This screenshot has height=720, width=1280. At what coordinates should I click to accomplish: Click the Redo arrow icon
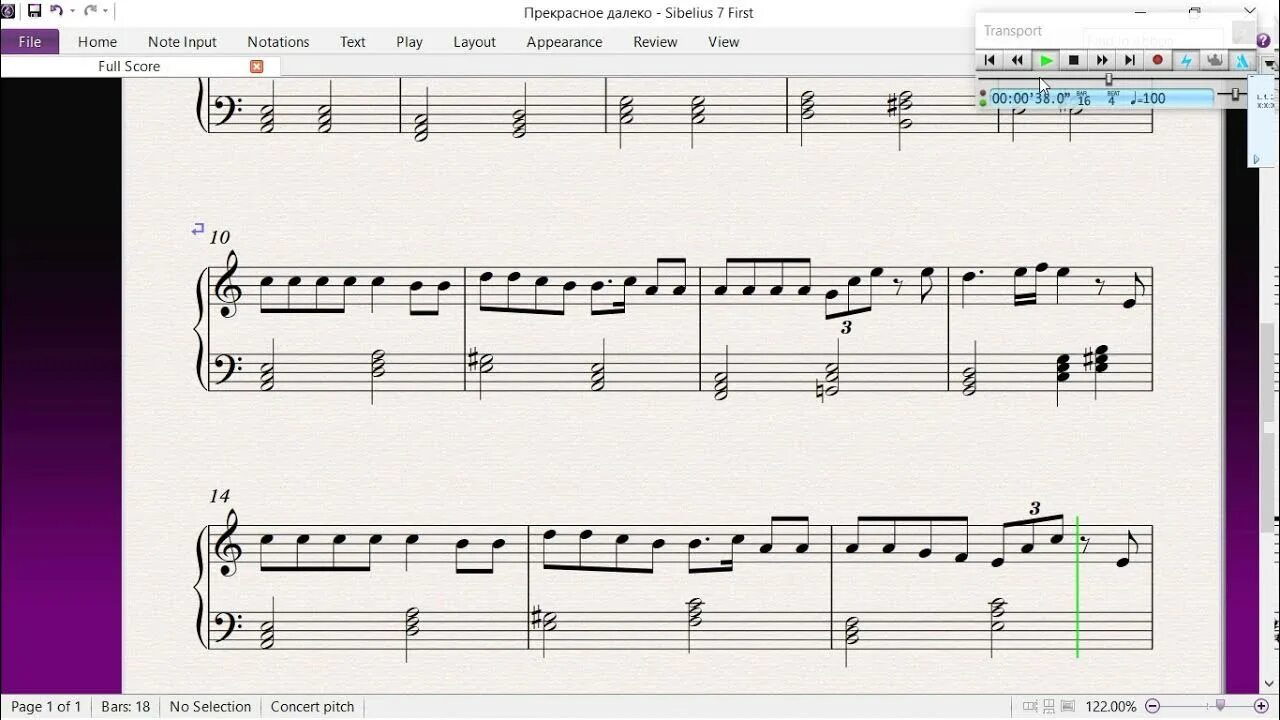90,11
